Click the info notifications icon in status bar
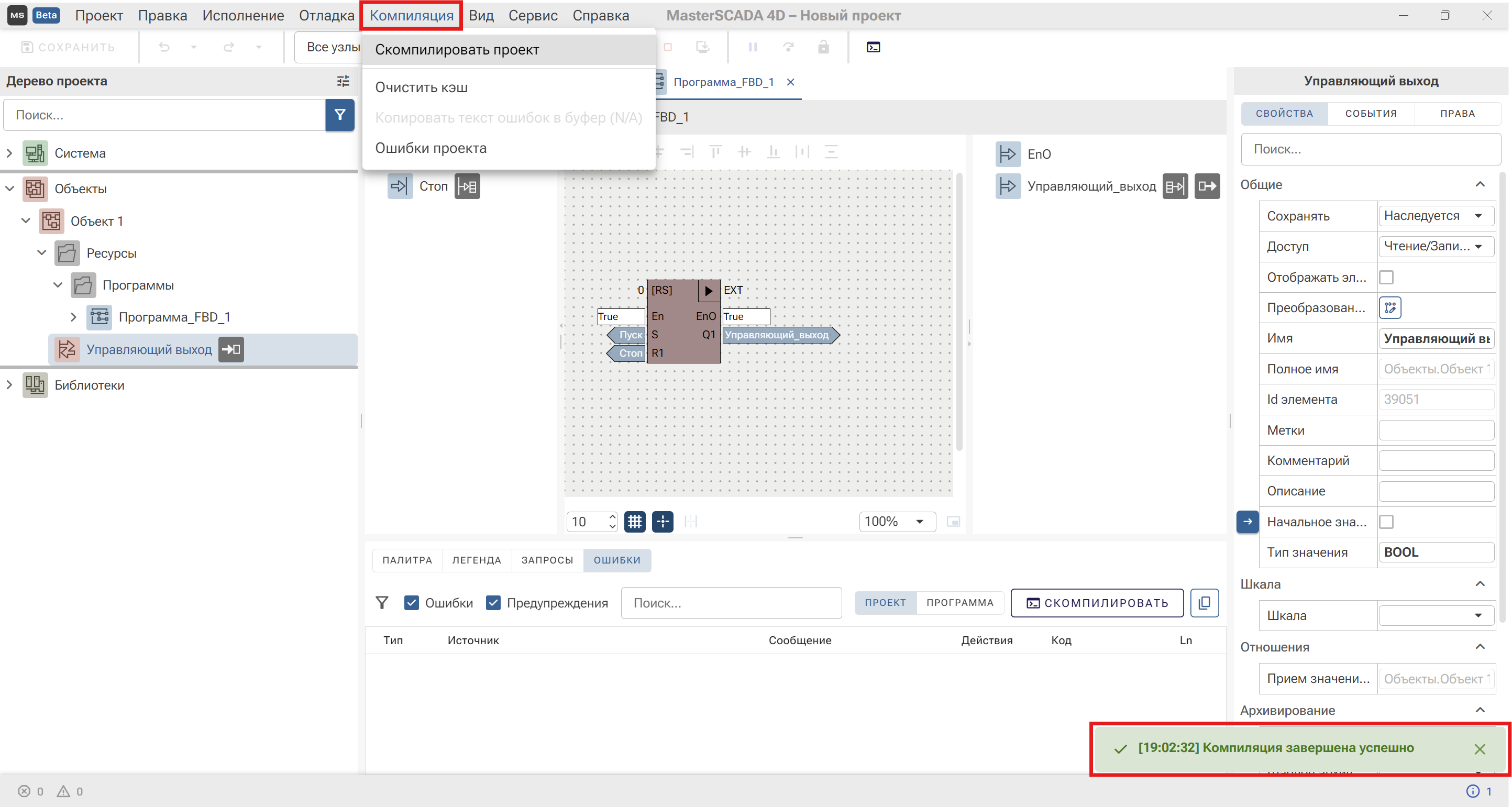Image resolution: width=1512 pixels, height=807 pixels. pos(1473,791)
